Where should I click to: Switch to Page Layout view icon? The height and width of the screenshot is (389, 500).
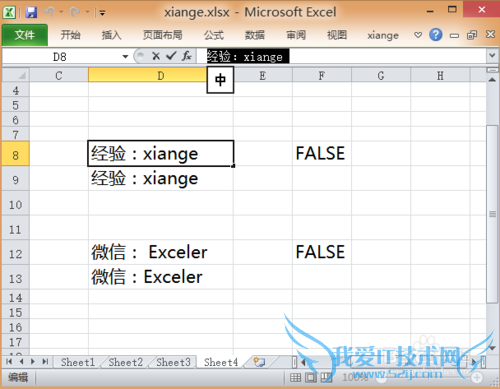[x=311, y=377]
